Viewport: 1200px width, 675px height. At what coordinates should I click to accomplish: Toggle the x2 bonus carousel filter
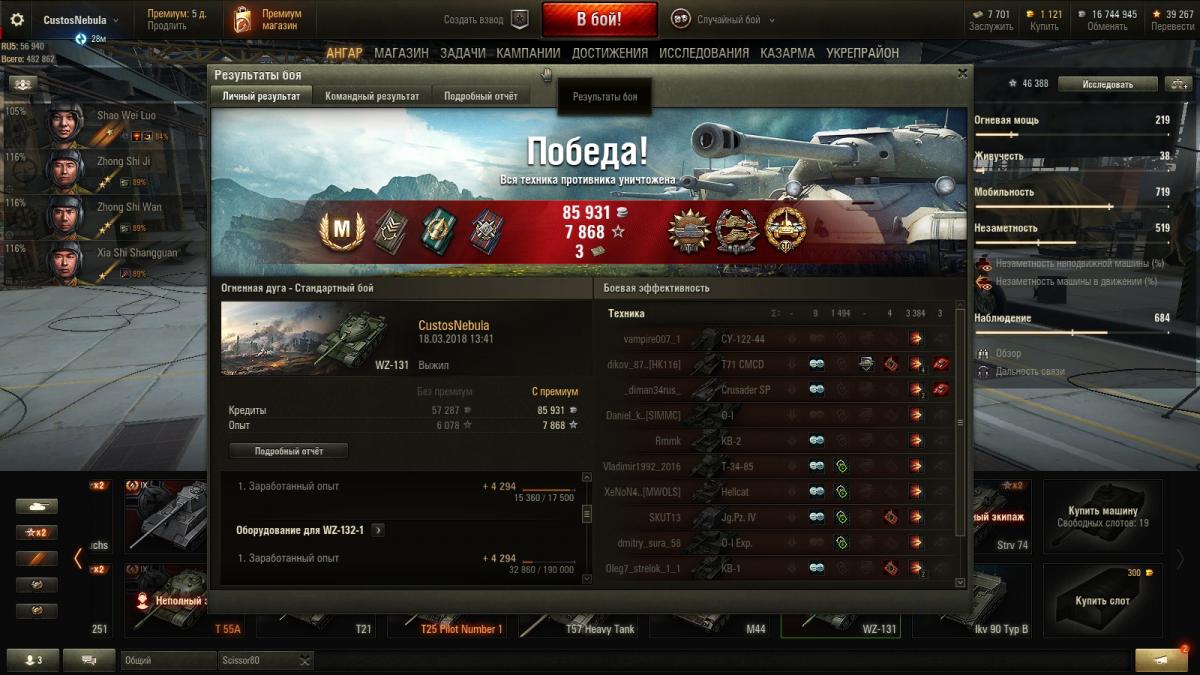click(36, 532)
